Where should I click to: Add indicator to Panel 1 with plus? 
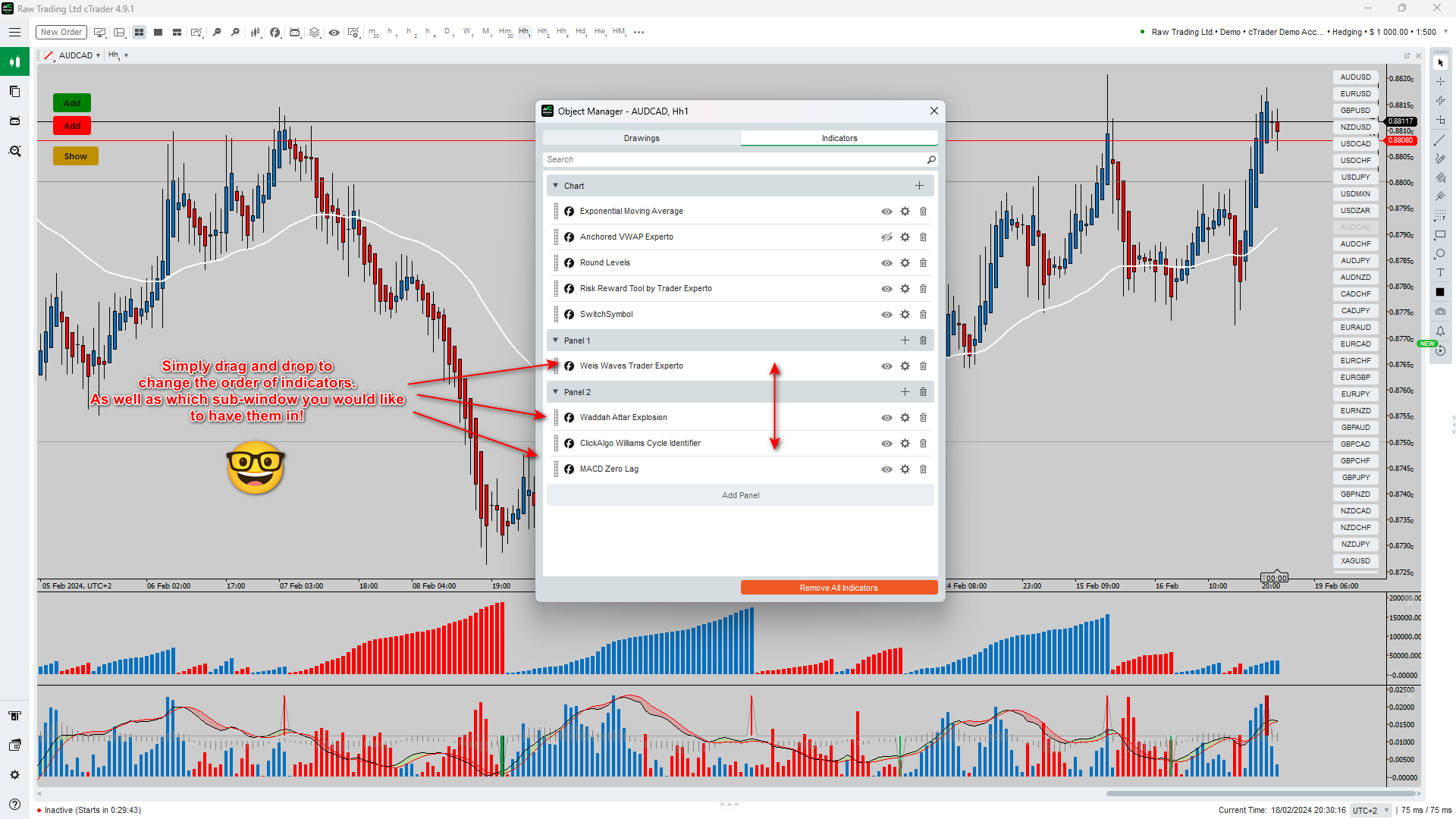[905, 340]
